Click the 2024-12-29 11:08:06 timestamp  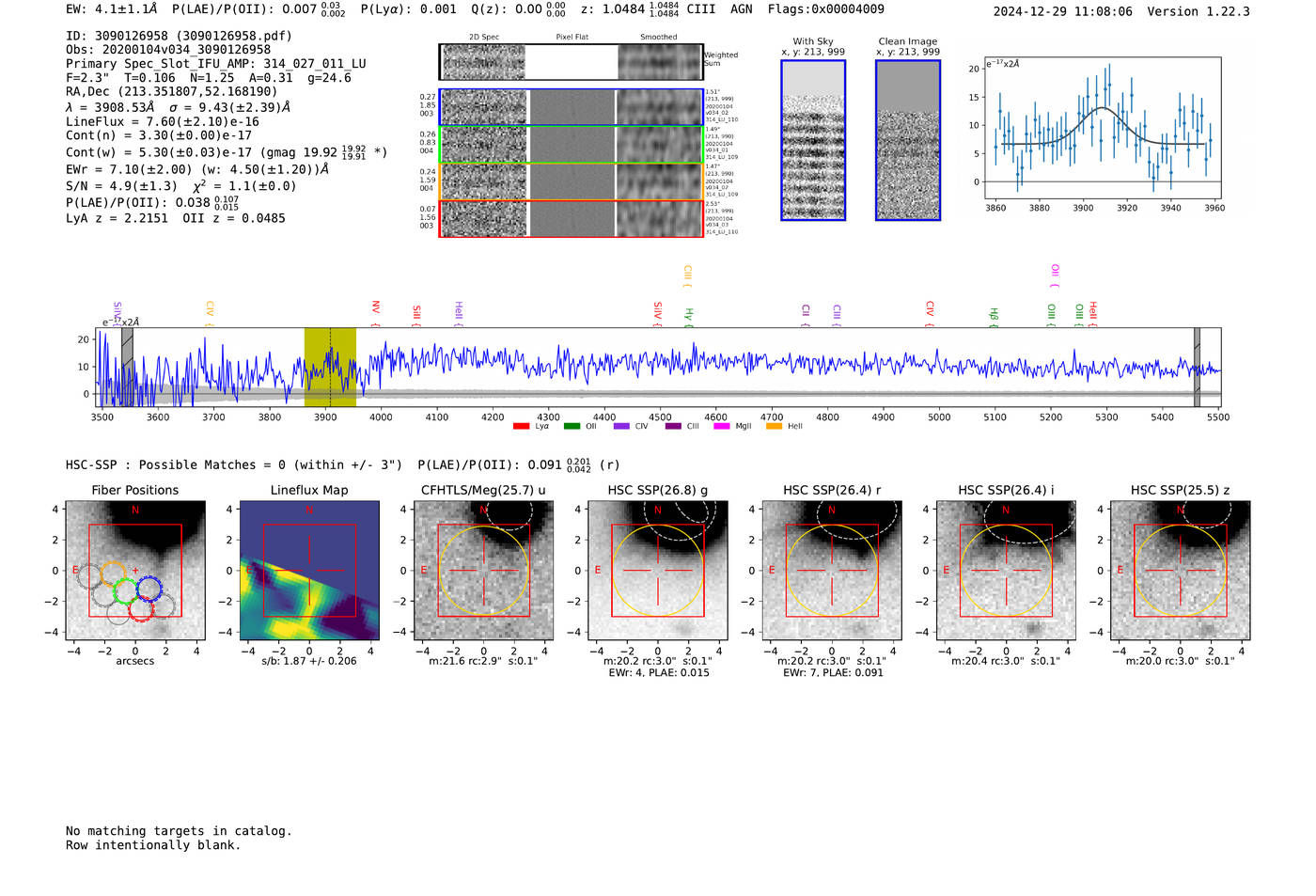point(1062,11)
